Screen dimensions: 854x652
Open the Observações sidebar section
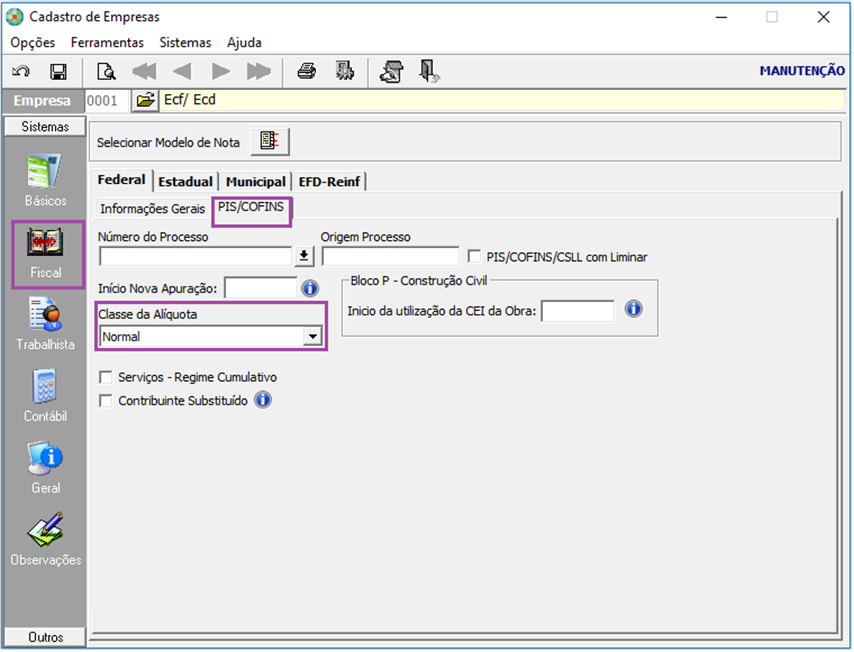pyautogui.click(x=45, y=540)
